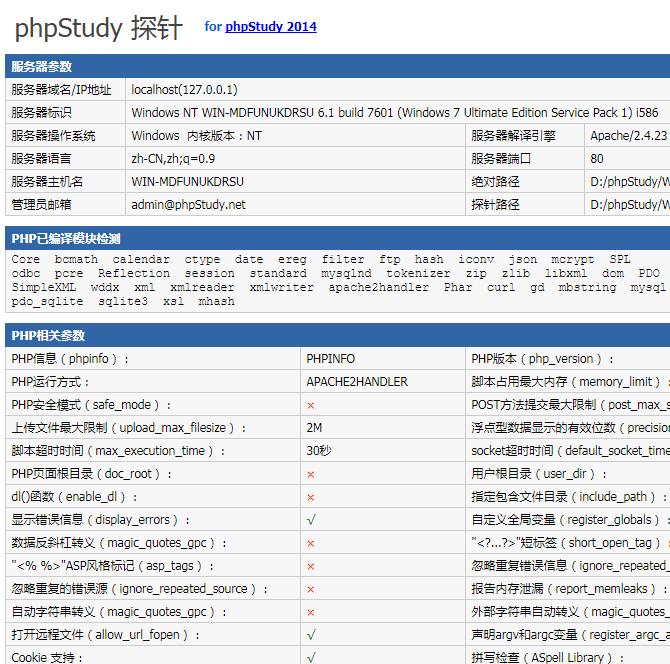The height and width of the screenshot is (664, 670).
Task: Click the admin@phpStudy.net email value
Action: point(188,205)
